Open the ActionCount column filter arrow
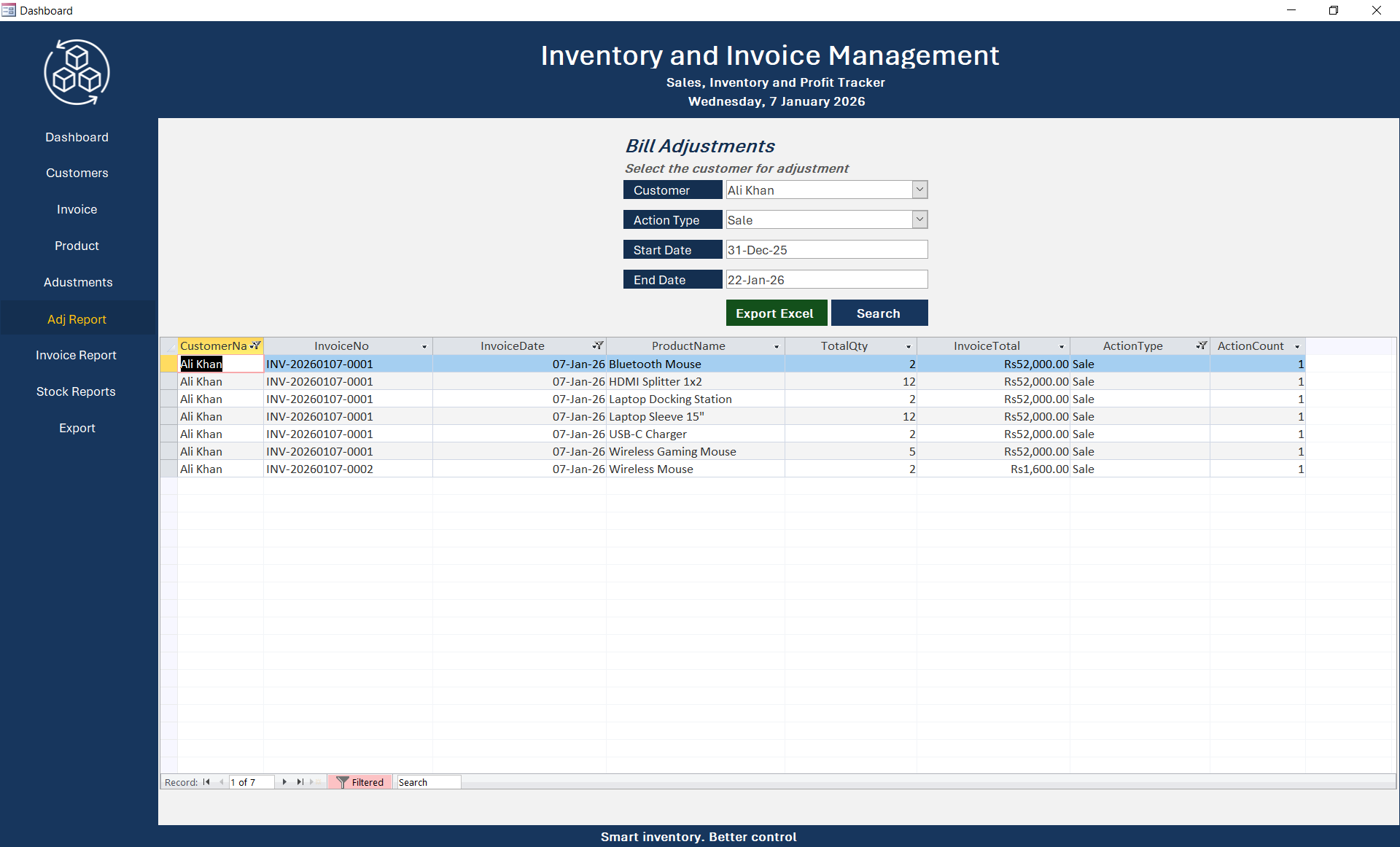The height and width of the screenshot is (847, 1400). (1297, 346)
